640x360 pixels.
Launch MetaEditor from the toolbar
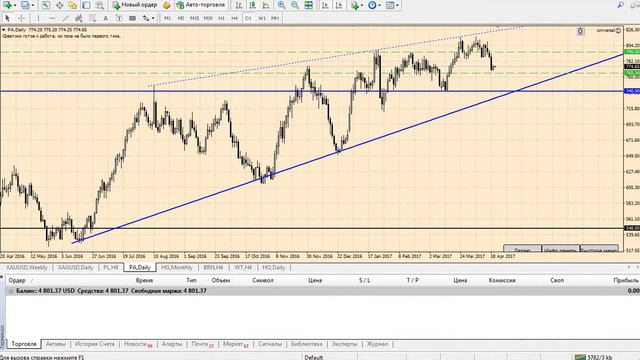pos(167,5)
